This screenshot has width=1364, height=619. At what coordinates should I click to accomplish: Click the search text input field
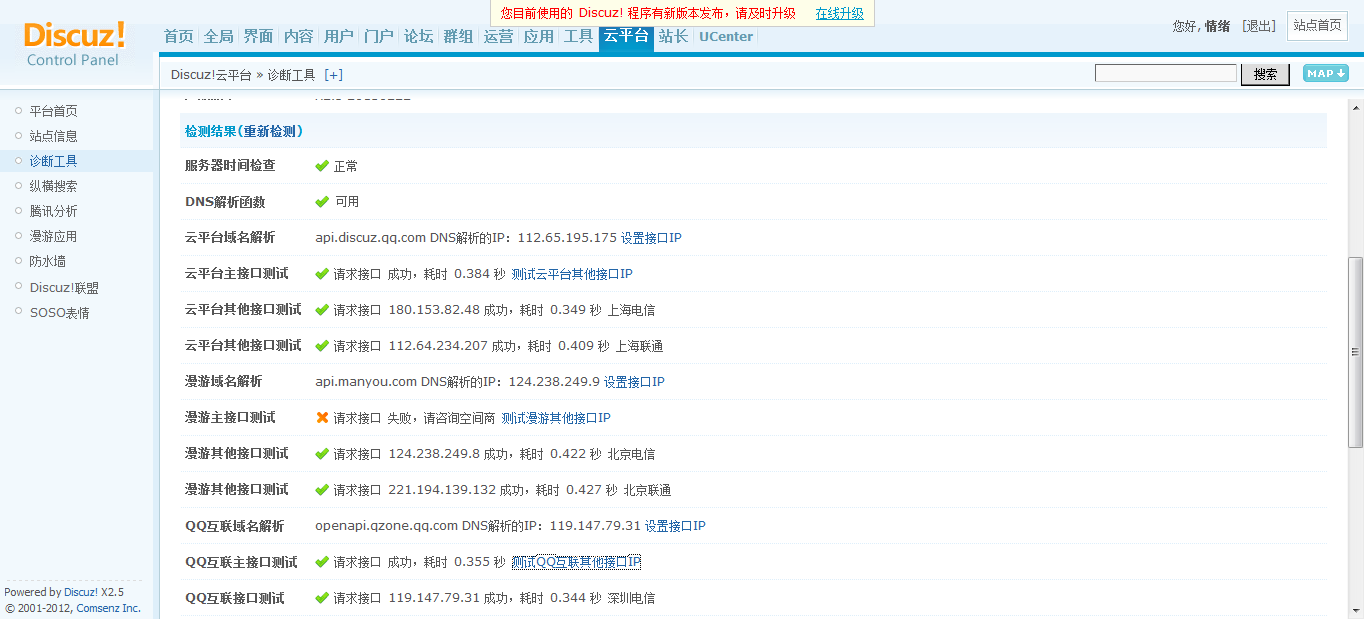coord(1165,73)
